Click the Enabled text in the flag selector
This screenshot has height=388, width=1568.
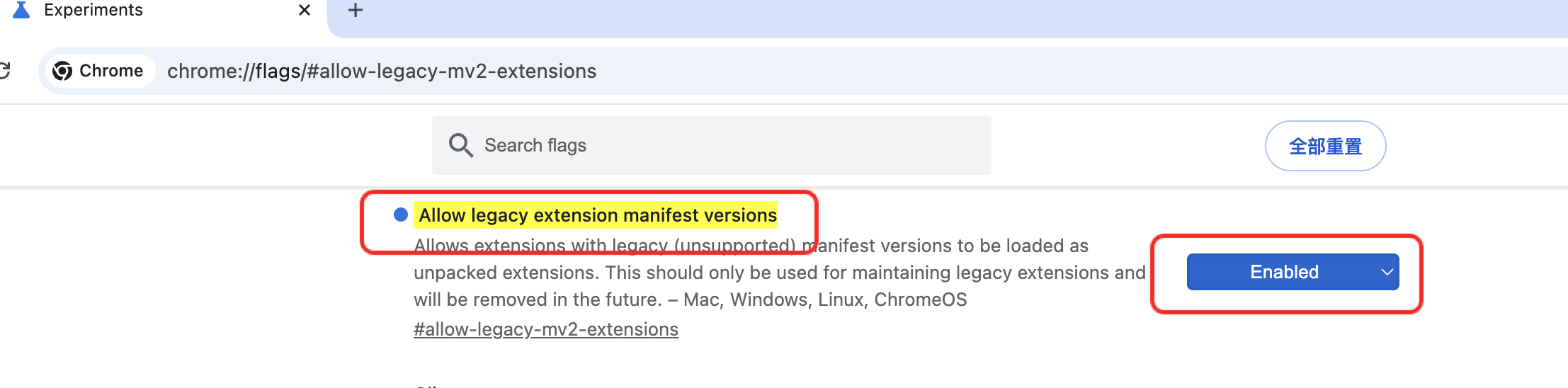[1284, 272]
